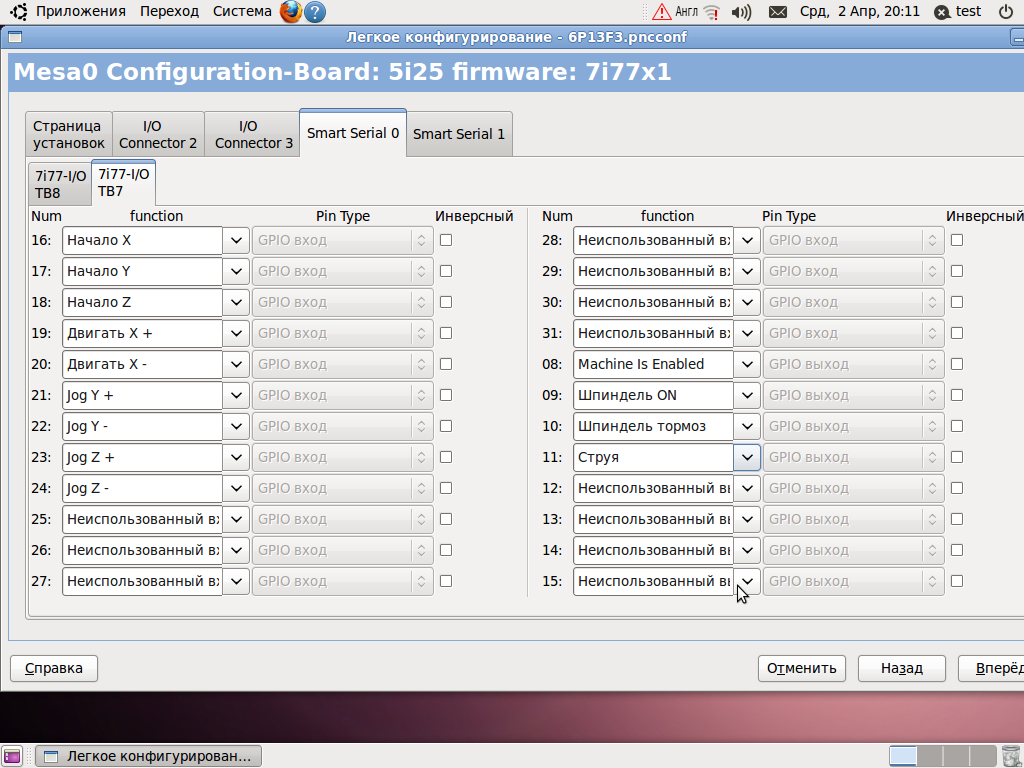Expand function dropdown for pin 08 Machine Is Enabled

click(746, 364)
